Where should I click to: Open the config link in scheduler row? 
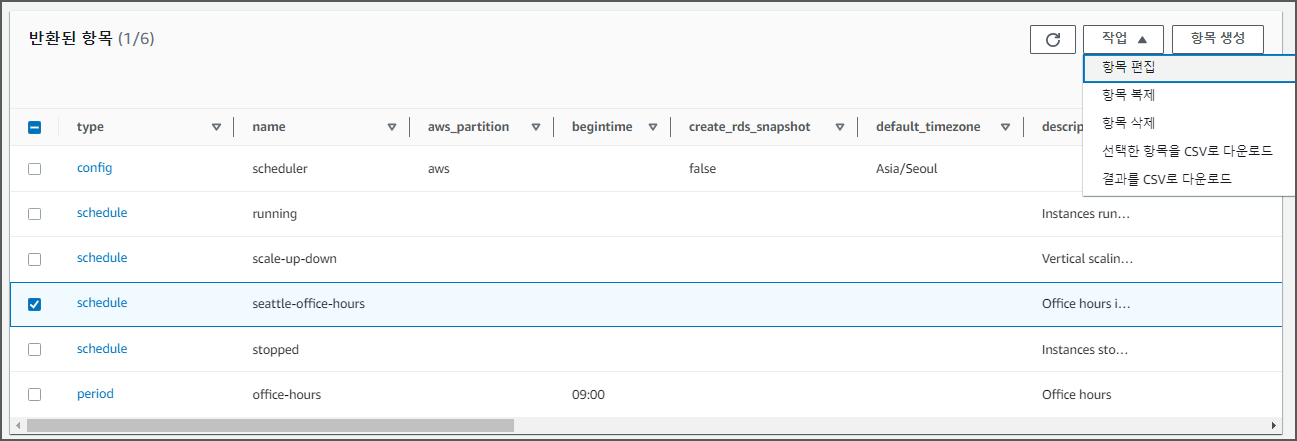coord(94,168)
